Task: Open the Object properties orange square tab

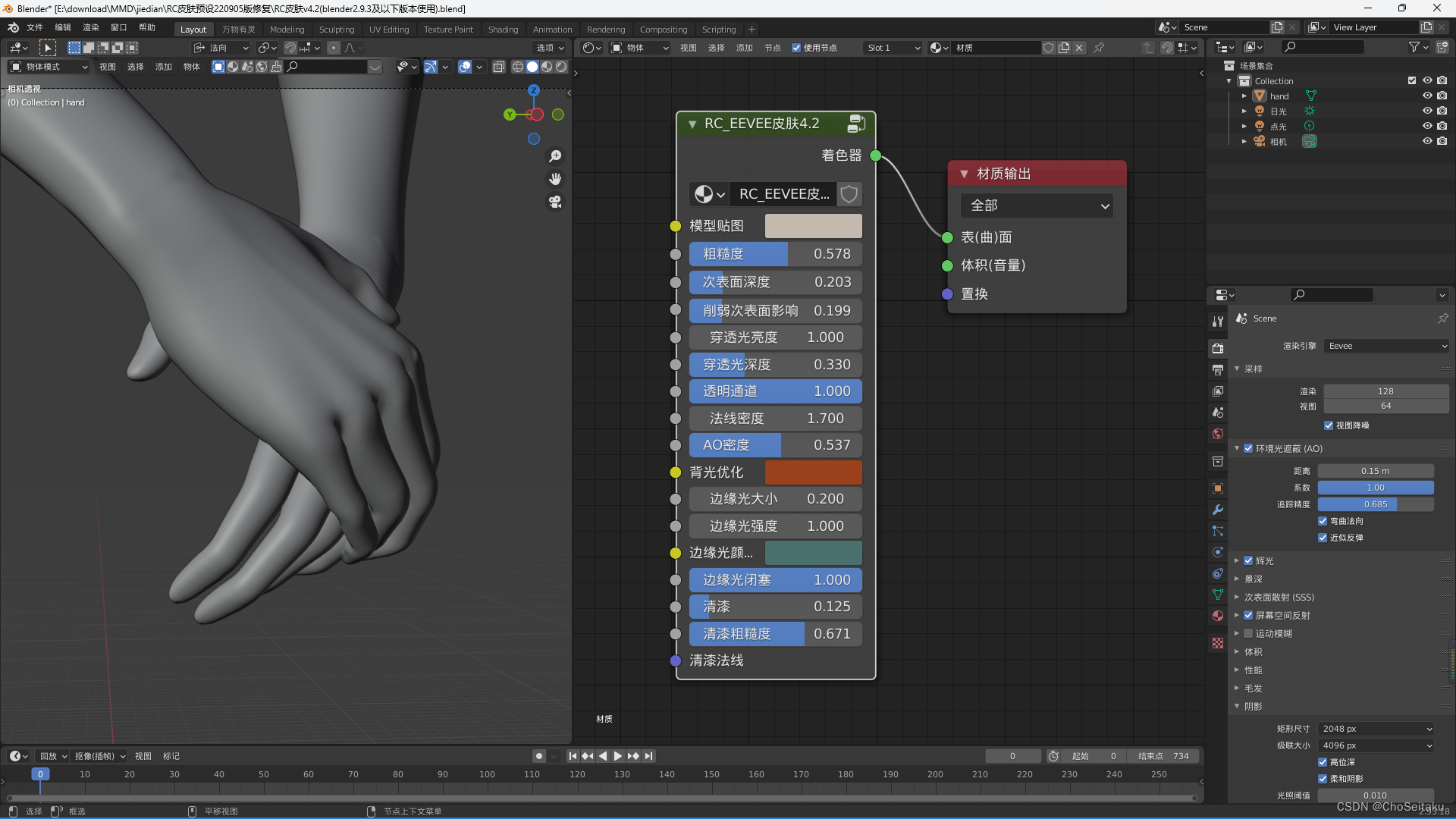Action: [1218, 488]
